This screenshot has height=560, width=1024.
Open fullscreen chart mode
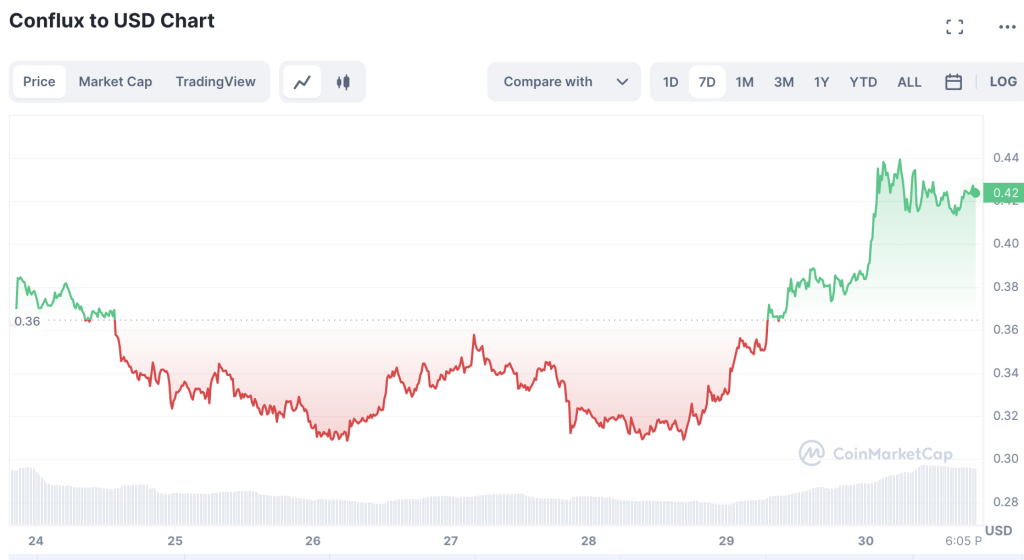pyautogui.click(x=954, y=27)
